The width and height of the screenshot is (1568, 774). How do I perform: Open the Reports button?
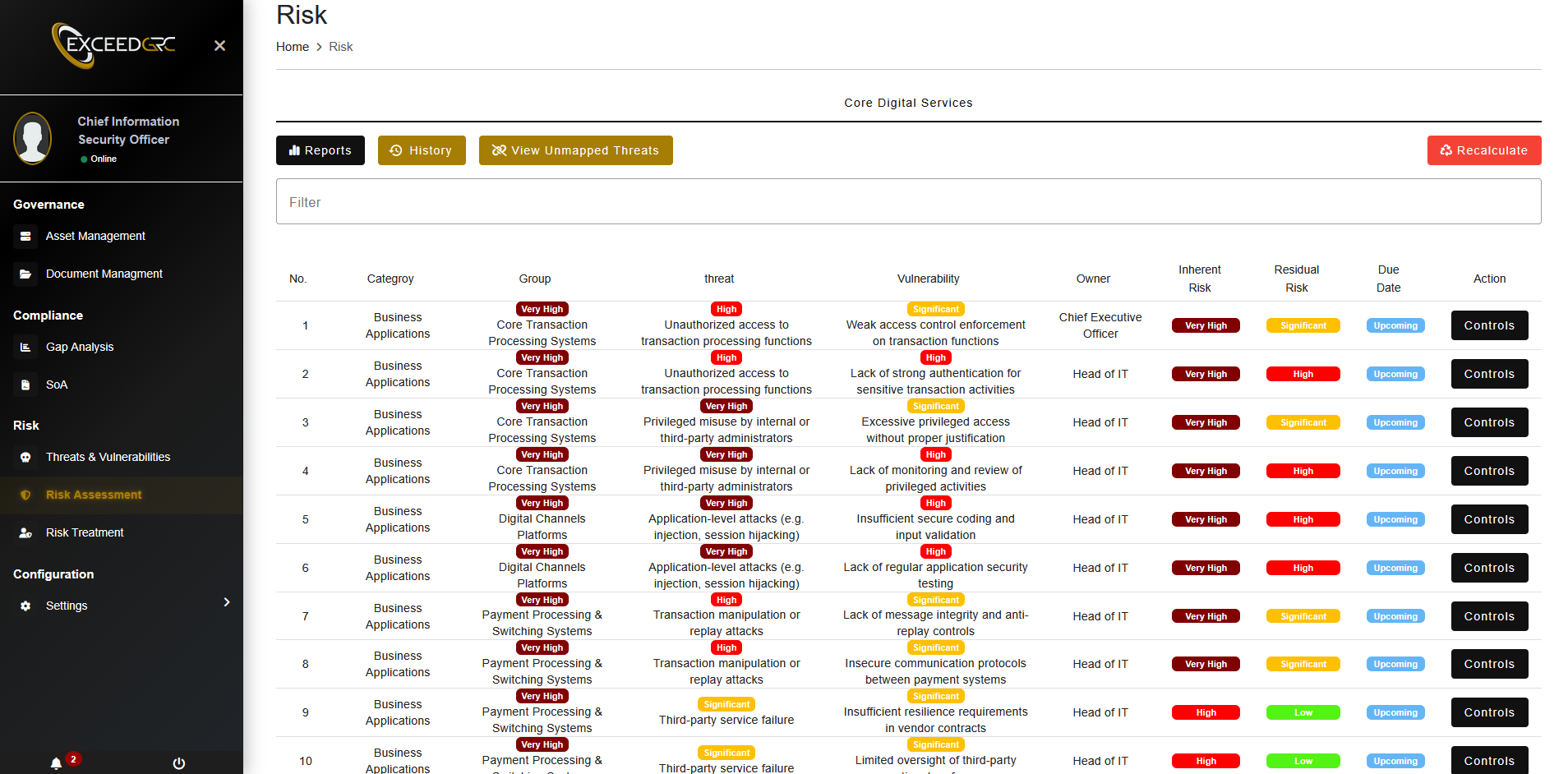pyautogui.click(x=321, y=150)
